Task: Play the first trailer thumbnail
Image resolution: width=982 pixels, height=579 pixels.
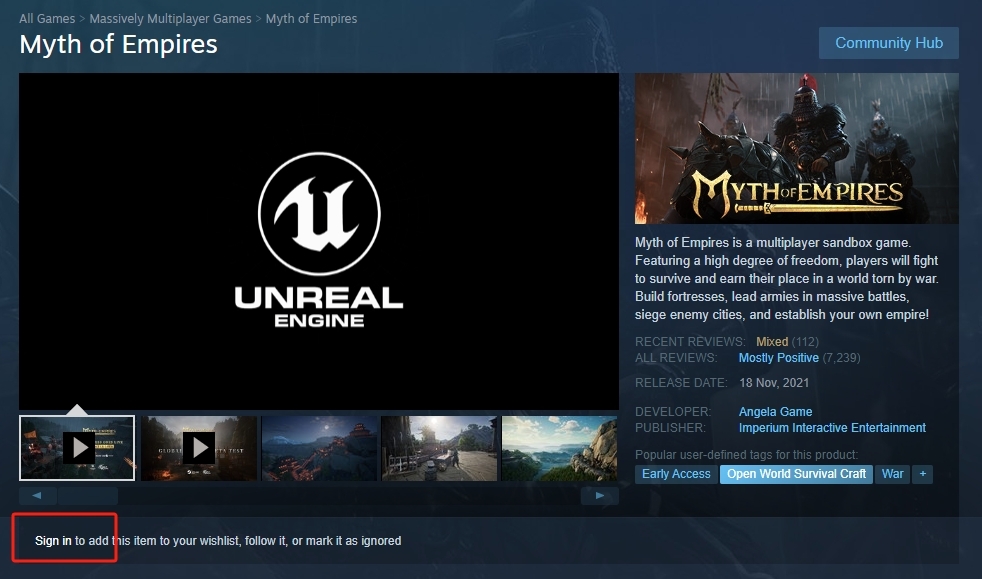Action: [x=77, y=448]
